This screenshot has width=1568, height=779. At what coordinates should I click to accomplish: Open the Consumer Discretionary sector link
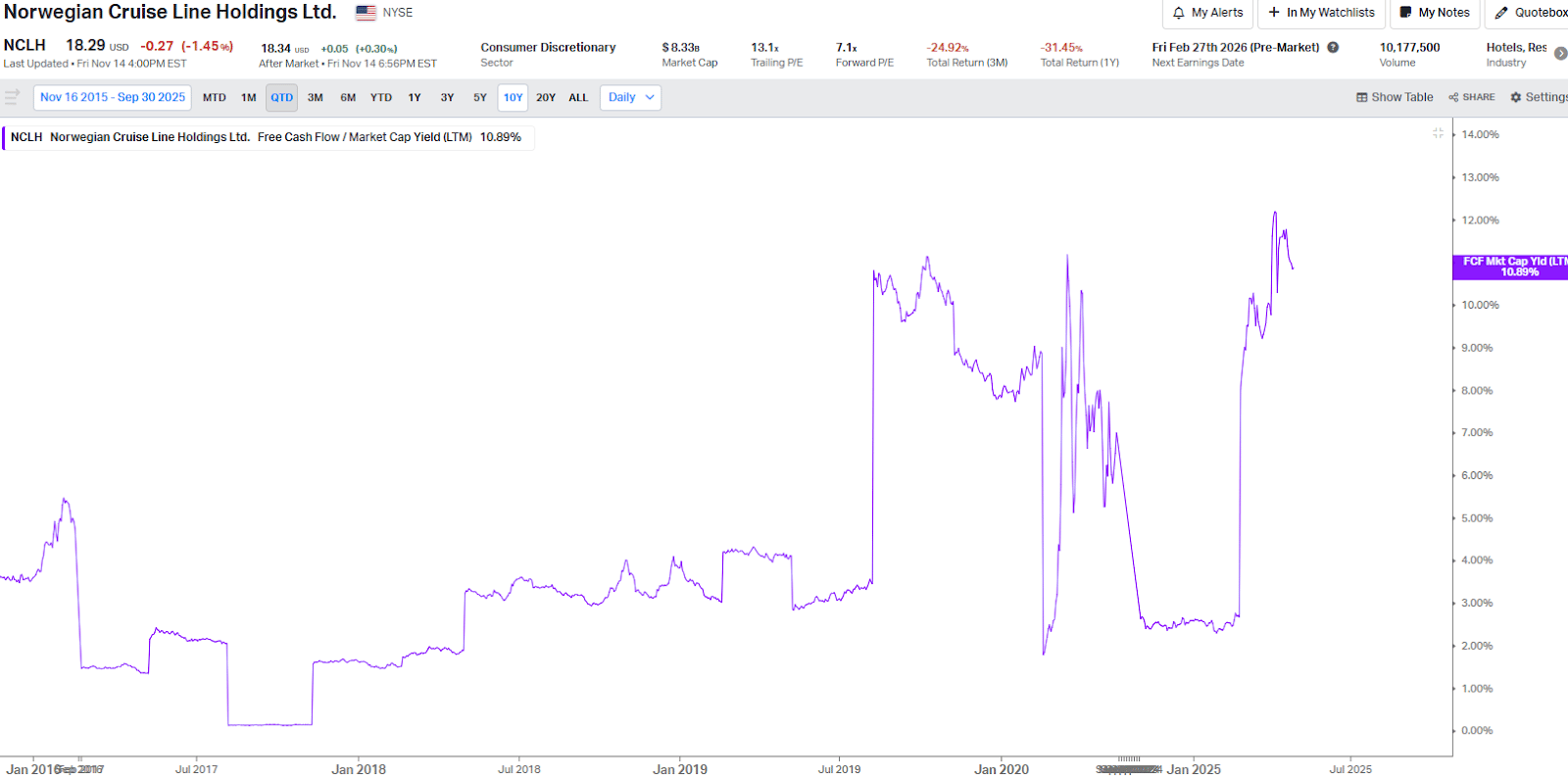pos(548,47)
